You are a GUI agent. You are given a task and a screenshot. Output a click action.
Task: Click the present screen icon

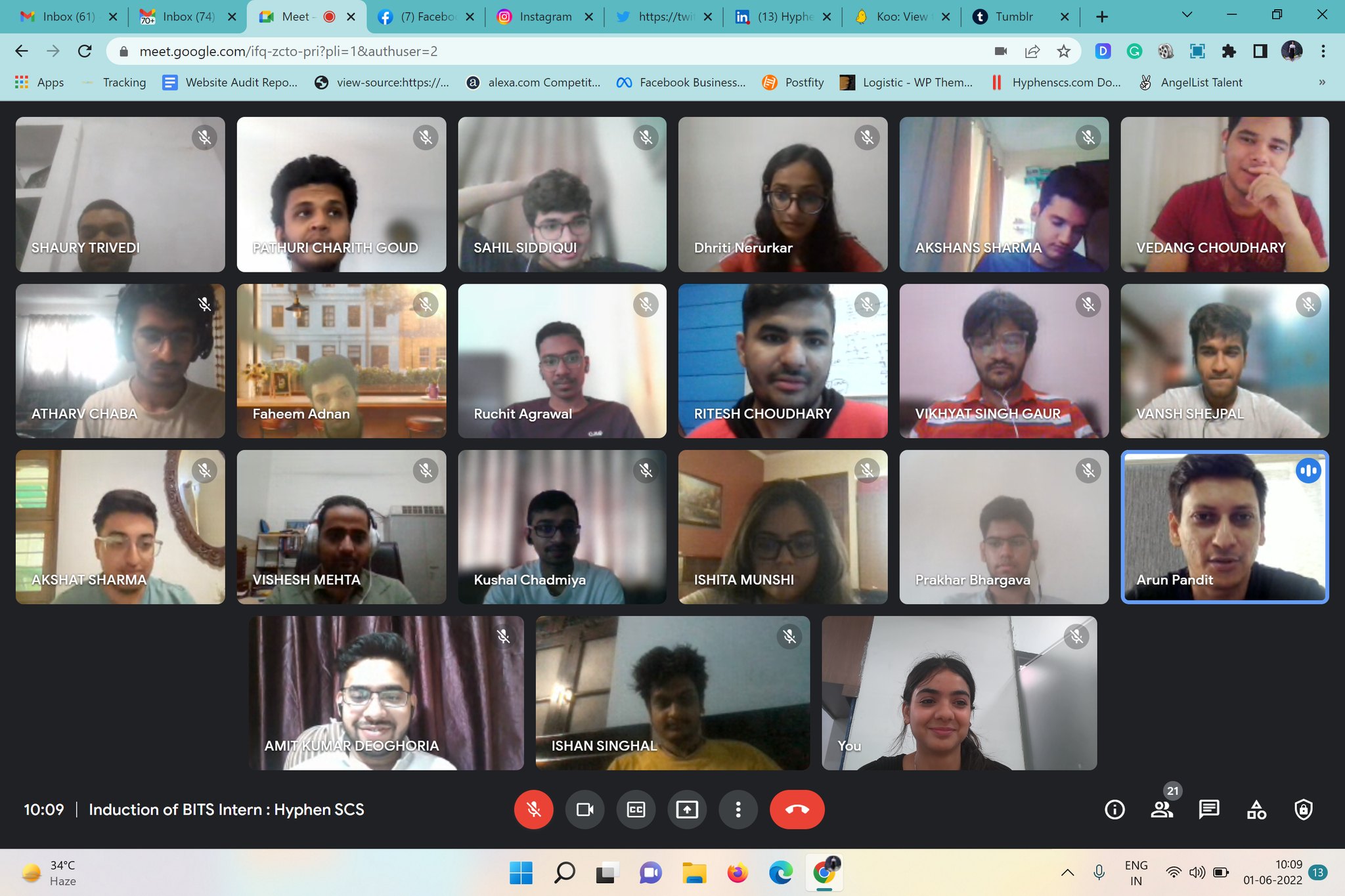pyautogui.click(x=687, y=810)
